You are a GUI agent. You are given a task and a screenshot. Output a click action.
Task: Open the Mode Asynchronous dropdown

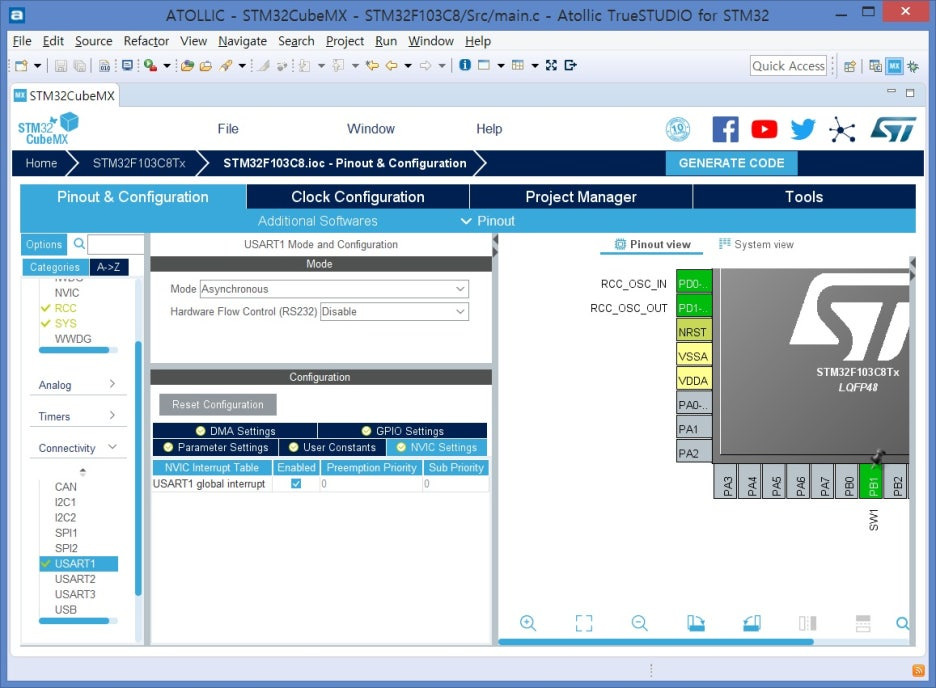tap(334, 289)
